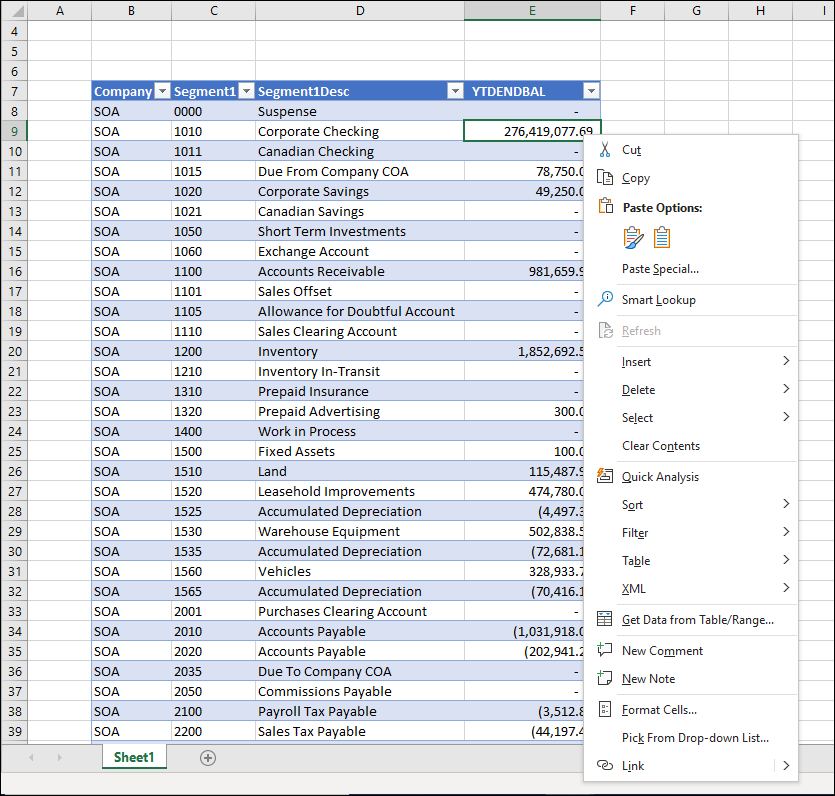Select column B header
The image size is (835, 796).
[x=131, y=11]
